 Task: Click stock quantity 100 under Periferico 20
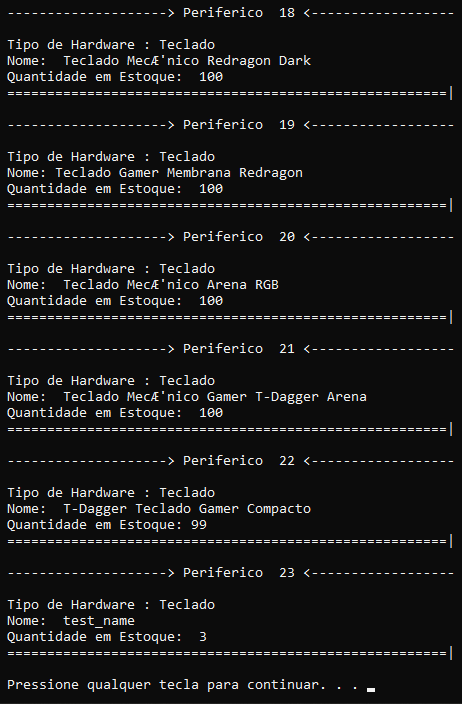pyautogui.click(x=211, y=301)
